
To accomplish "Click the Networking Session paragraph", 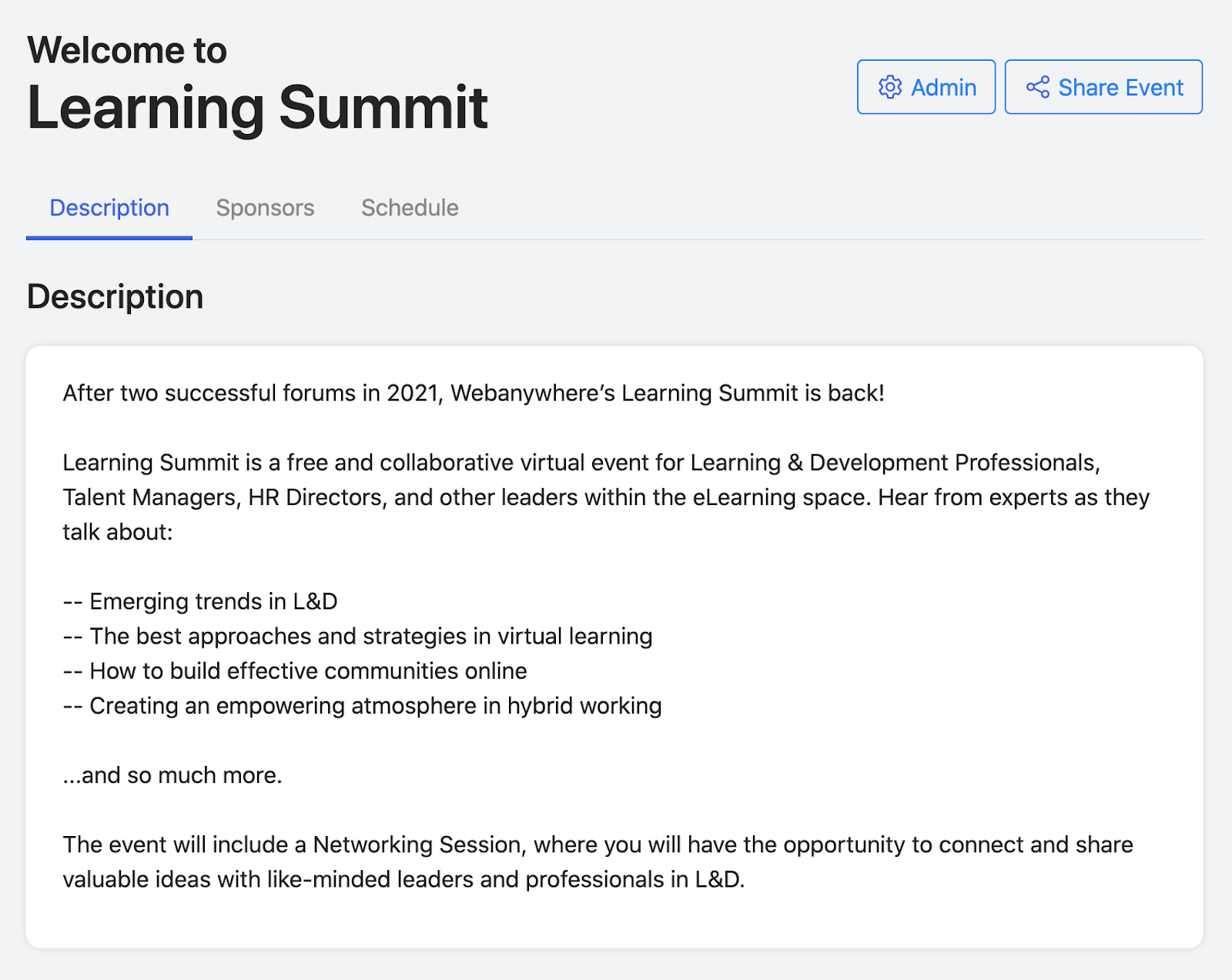I will coord(598,862).
